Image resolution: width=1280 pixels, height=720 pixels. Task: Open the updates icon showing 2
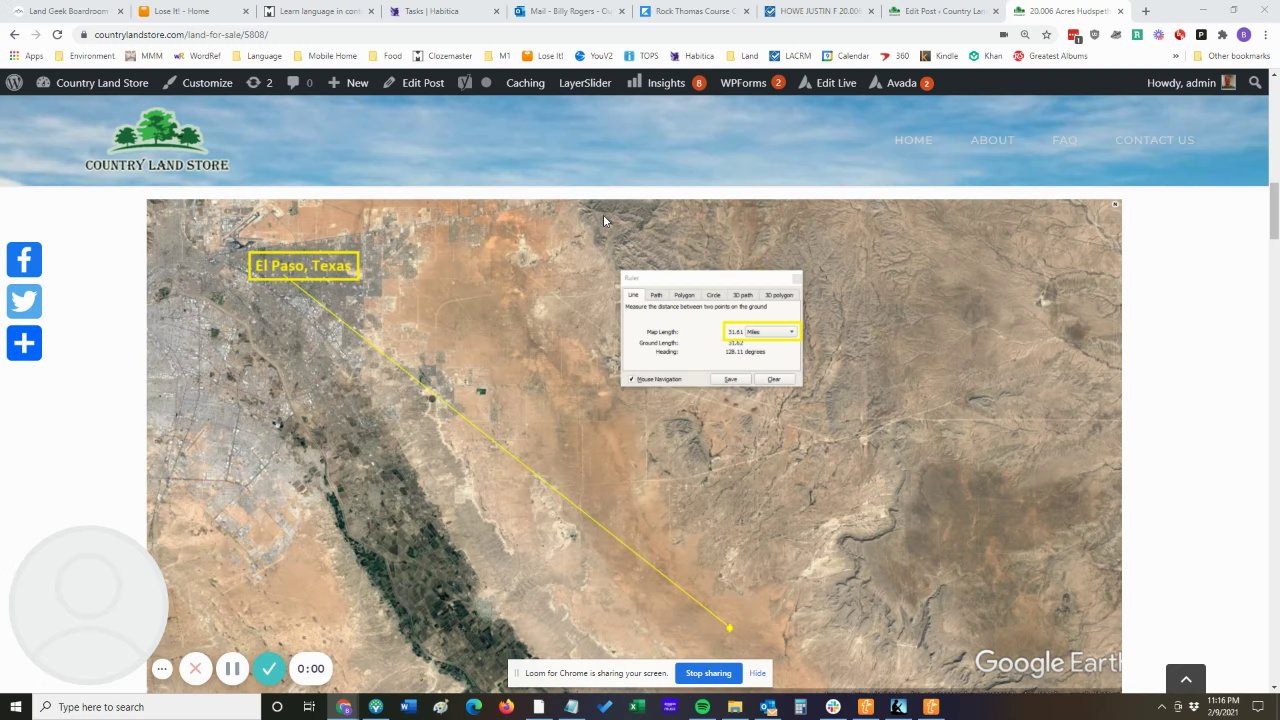coord(259,83)
